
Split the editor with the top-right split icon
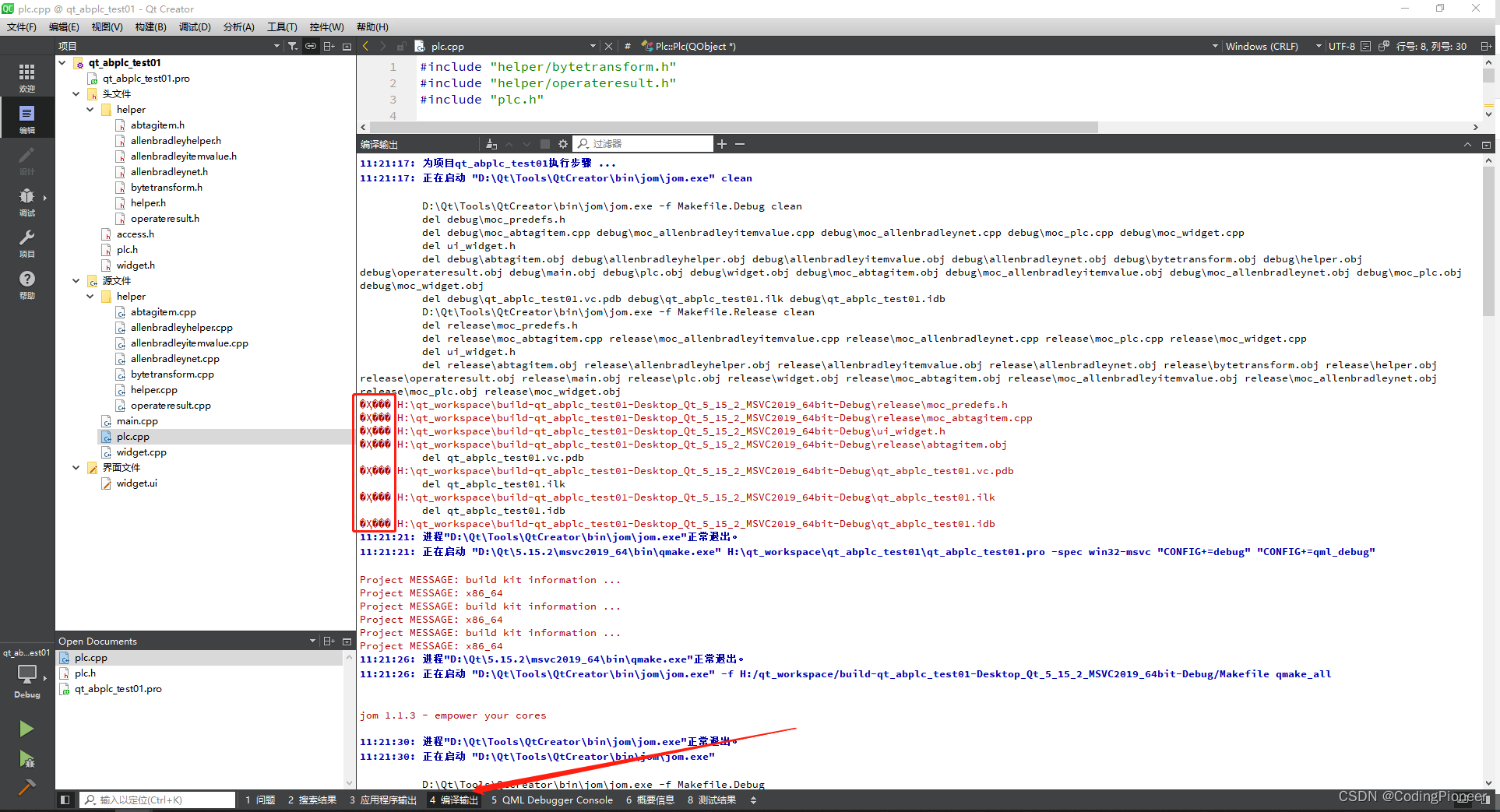point(1486,46)
